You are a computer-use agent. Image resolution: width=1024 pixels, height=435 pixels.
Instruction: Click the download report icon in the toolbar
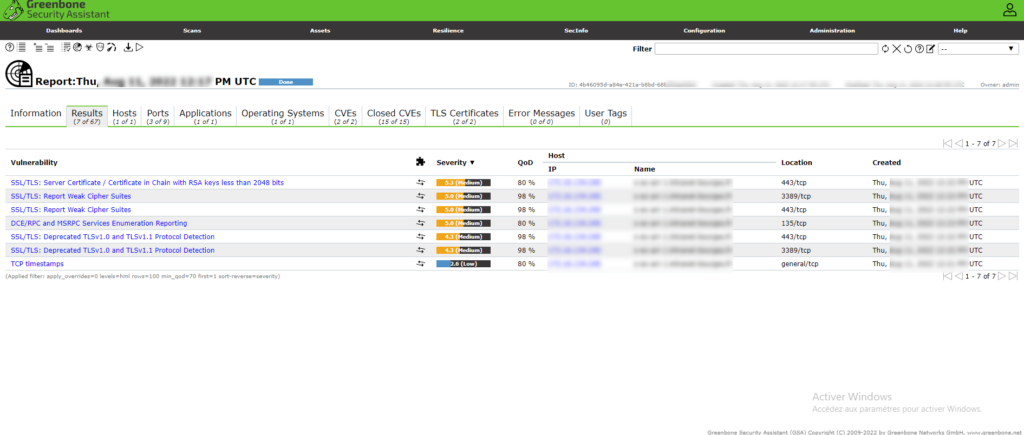[x=128, y=47]
